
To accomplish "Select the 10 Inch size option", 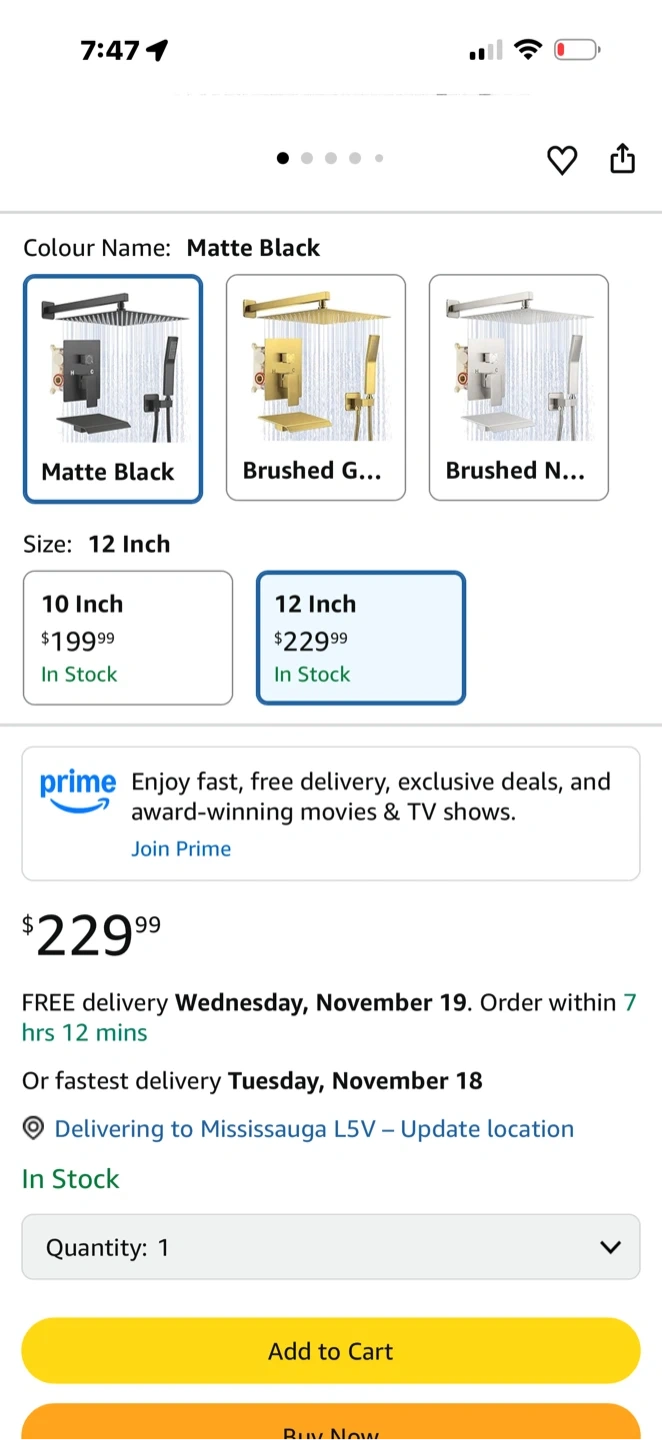I will pos(128,638).
